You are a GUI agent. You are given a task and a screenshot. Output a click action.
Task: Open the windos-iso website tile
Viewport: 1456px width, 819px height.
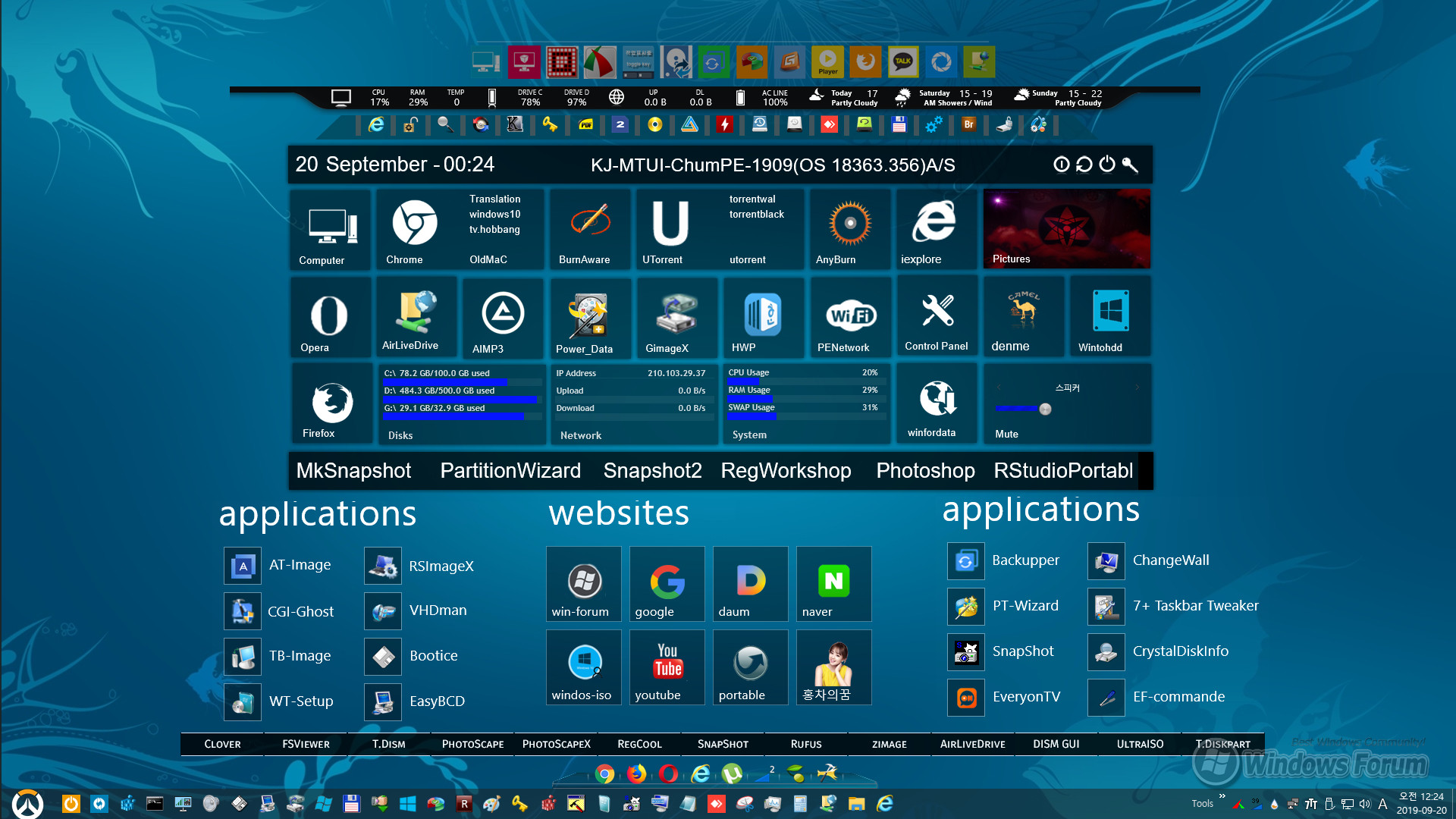(x=583, y=667)
